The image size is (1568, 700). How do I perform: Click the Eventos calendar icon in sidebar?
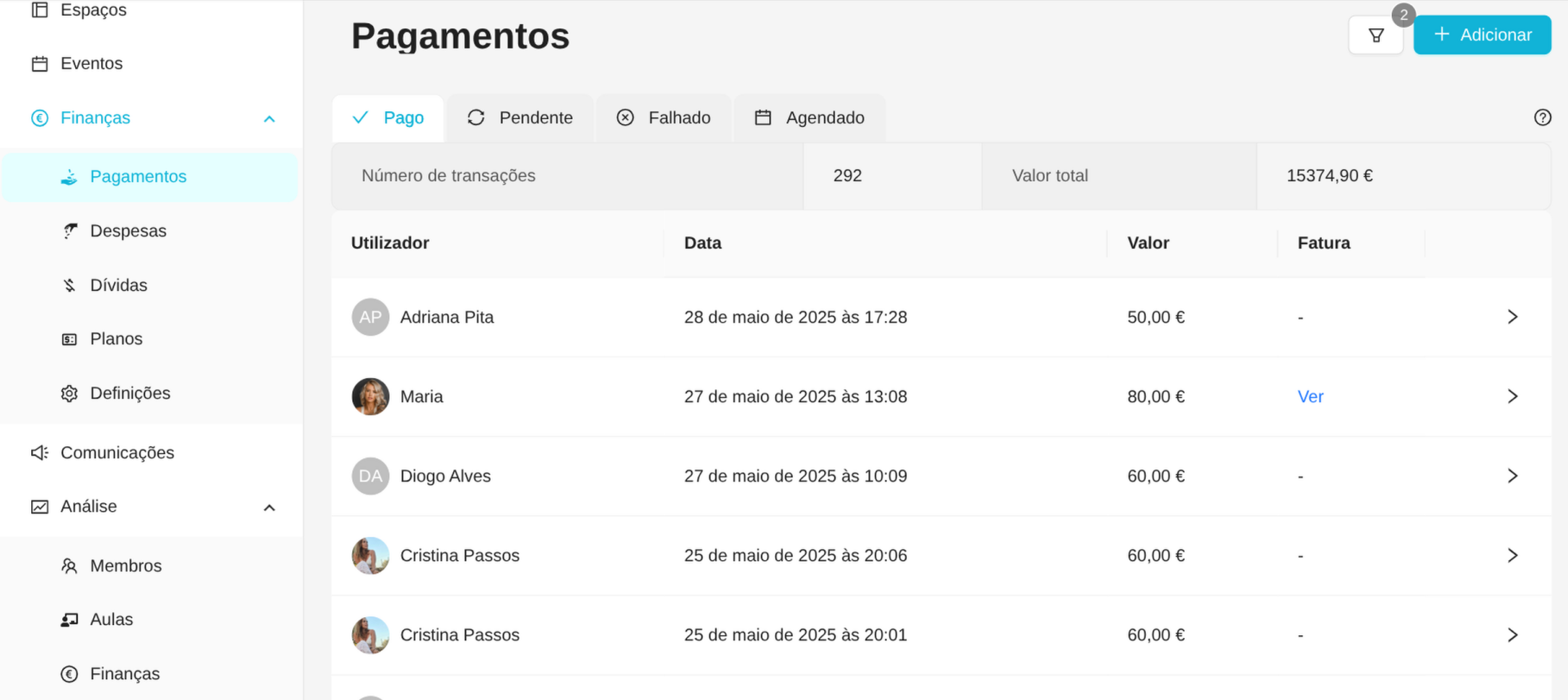tap(40, 64)
